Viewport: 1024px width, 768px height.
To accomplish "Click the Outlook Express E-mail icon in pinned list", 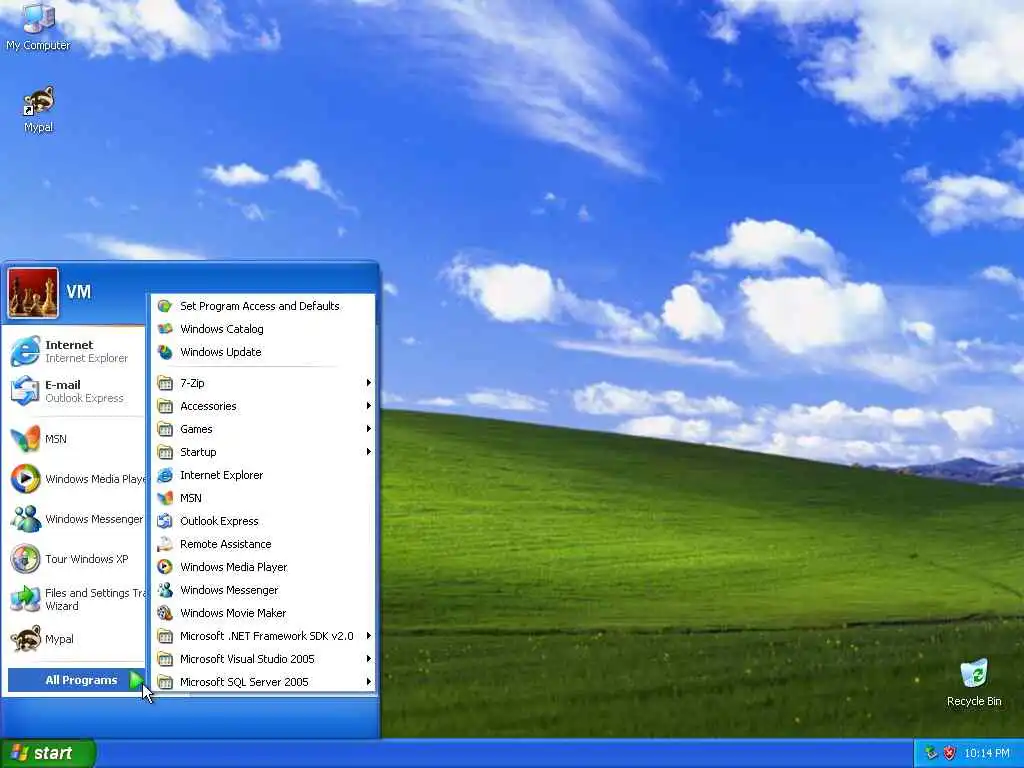I will (25, 391).
